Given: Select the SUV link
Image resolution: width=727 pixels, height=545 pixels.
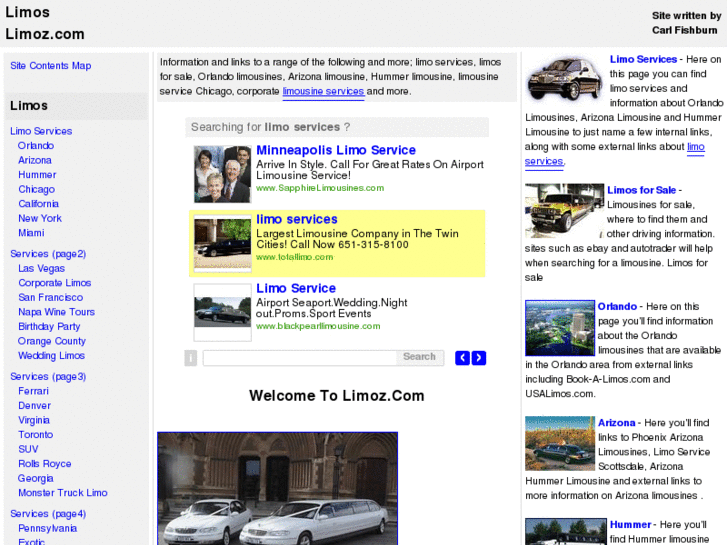Looking at the screenshot, I should tap(28, 449).
